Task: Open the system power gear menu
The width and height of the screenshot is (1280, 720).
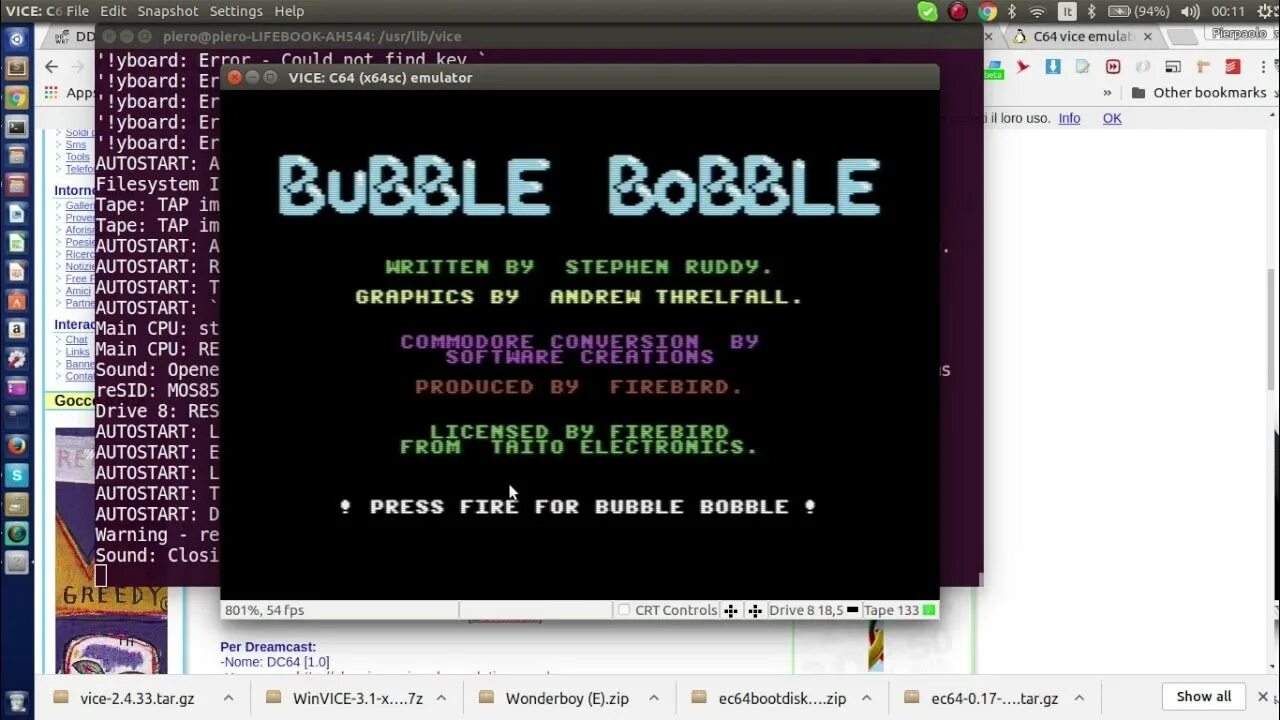Action: click(1264, 11)
